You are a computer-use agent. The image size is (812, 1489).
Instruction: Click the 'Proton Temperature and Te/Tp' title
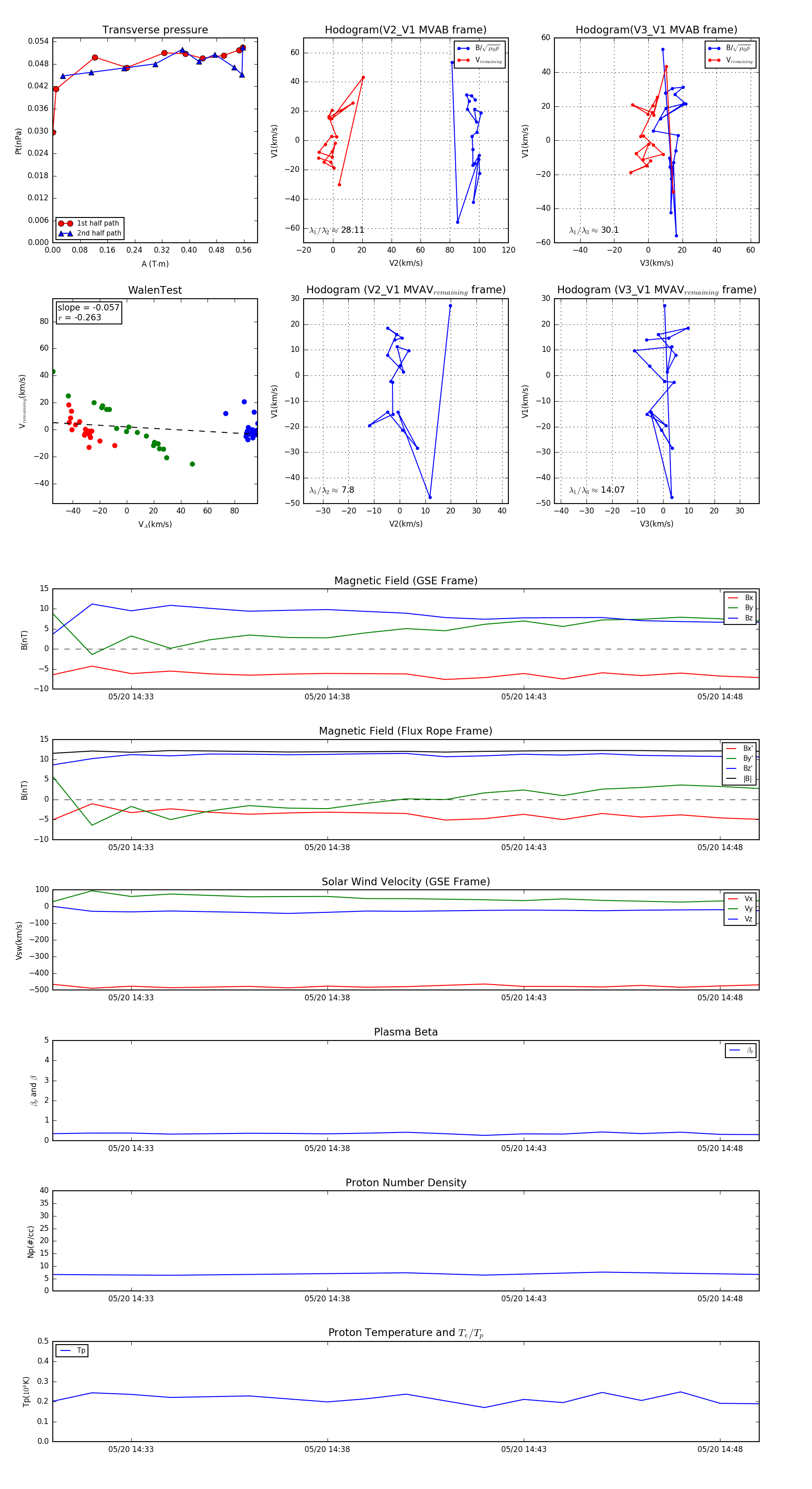tap(406, 1333)
